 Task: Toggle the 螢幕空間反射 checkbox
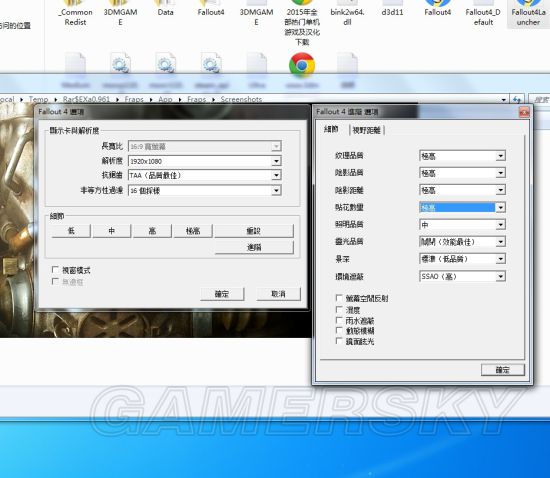339,298
